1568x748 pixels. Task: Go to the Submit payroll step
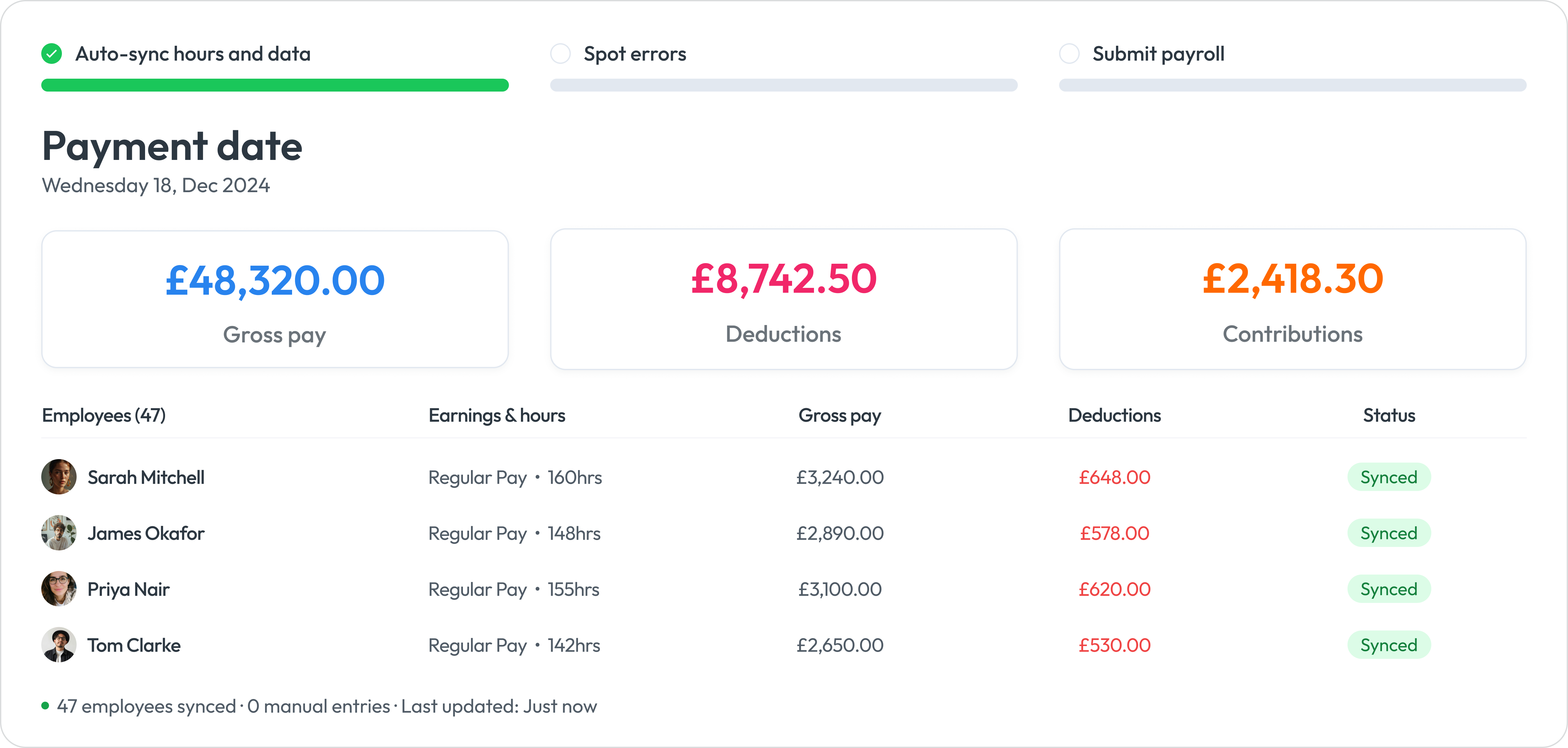tap(1158, 54)
